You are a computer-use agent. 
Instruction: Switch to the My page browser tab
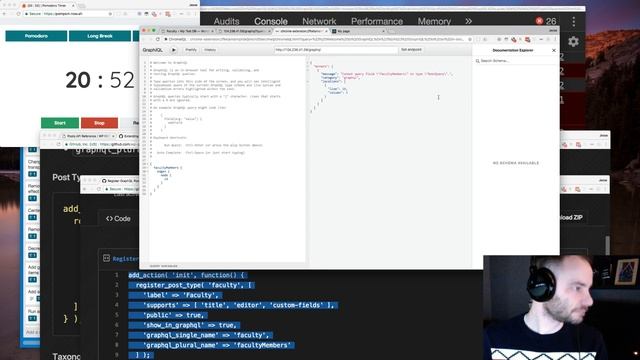click(x=358, y=31)
